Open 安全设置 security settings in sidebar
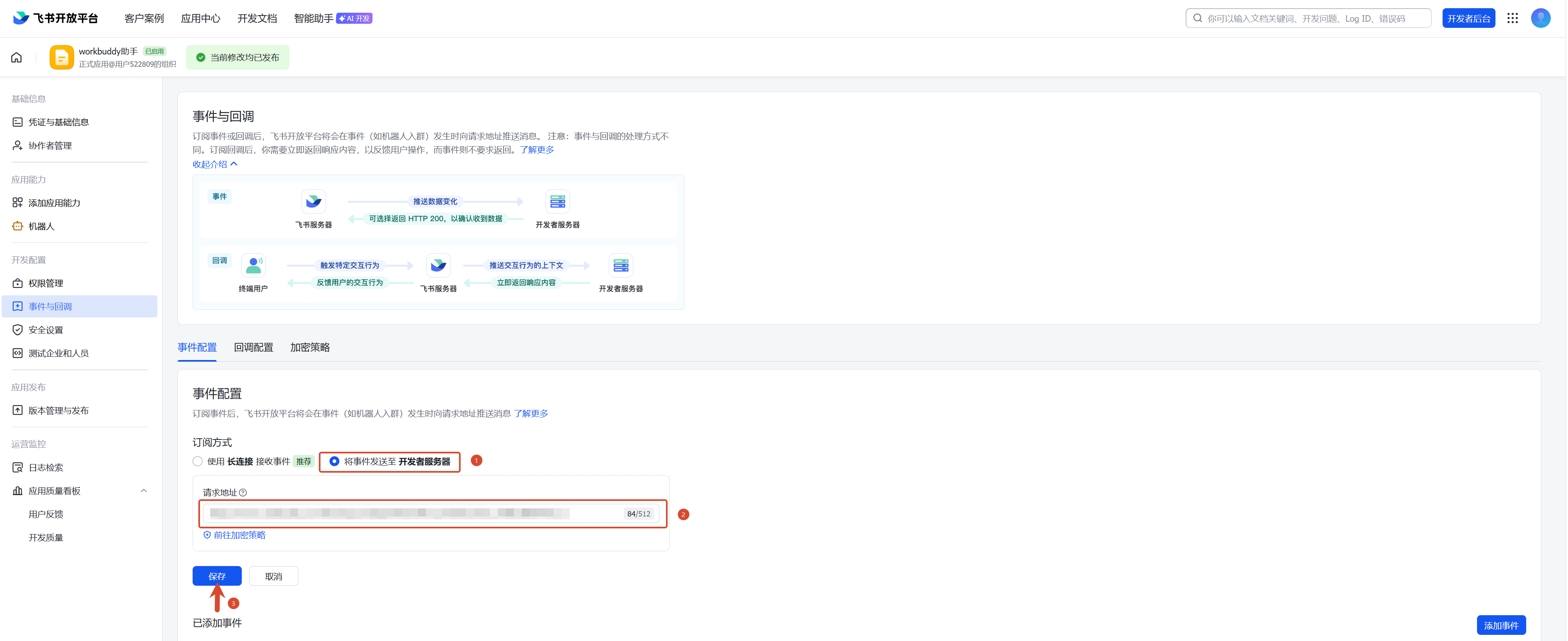Screen dimensions: 1568x641 click(x=45, y=330)
